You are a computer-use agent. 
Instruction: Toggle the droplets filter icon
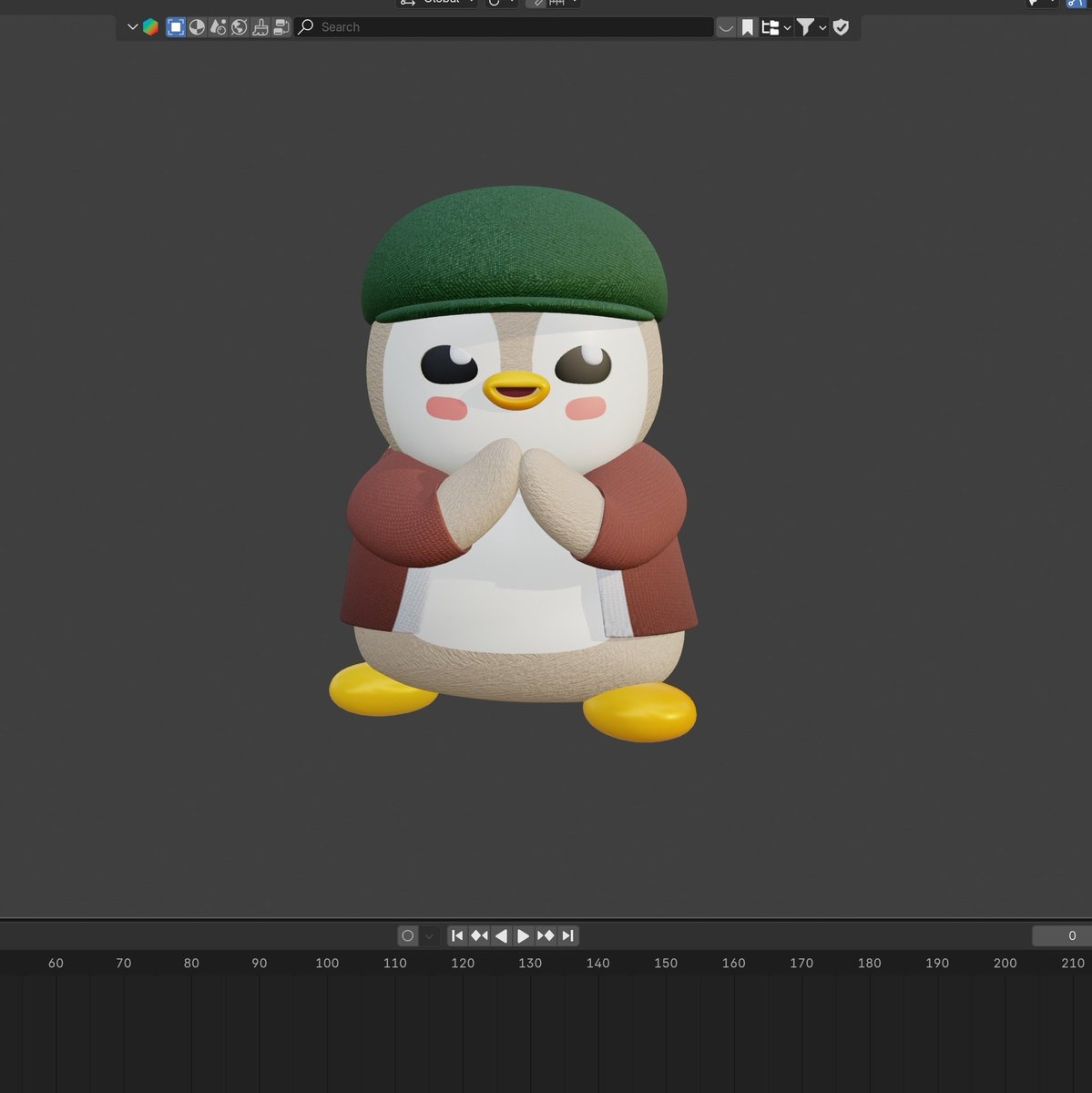click(218, 27)
